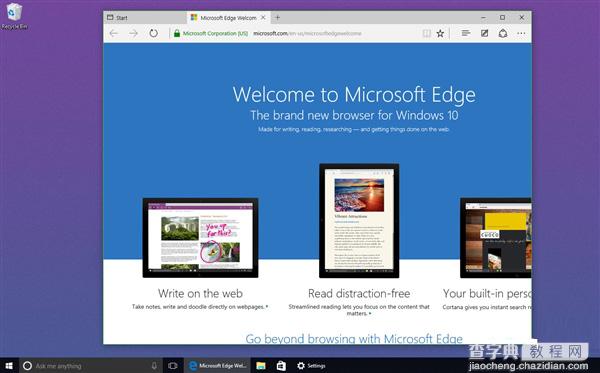This screenshot has height=373, width=600.
Task: Go back with the back arrow
Action: tap(114, 33)
